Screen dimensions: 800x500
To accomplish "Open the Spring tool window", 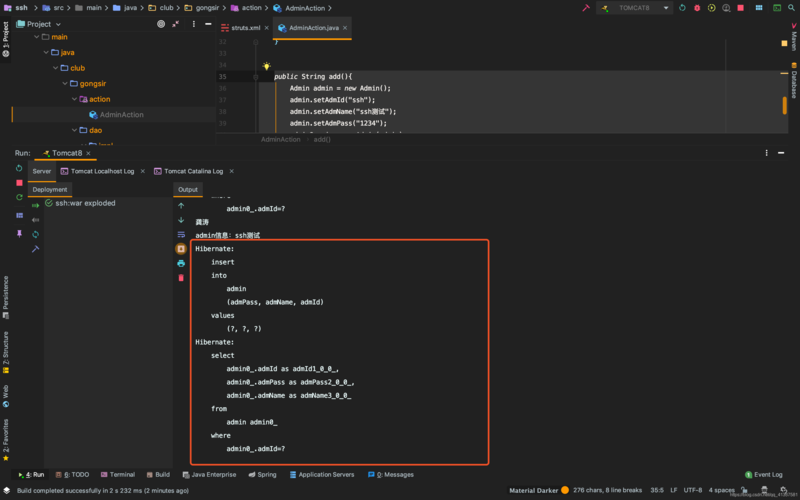I will coord(262,474).
